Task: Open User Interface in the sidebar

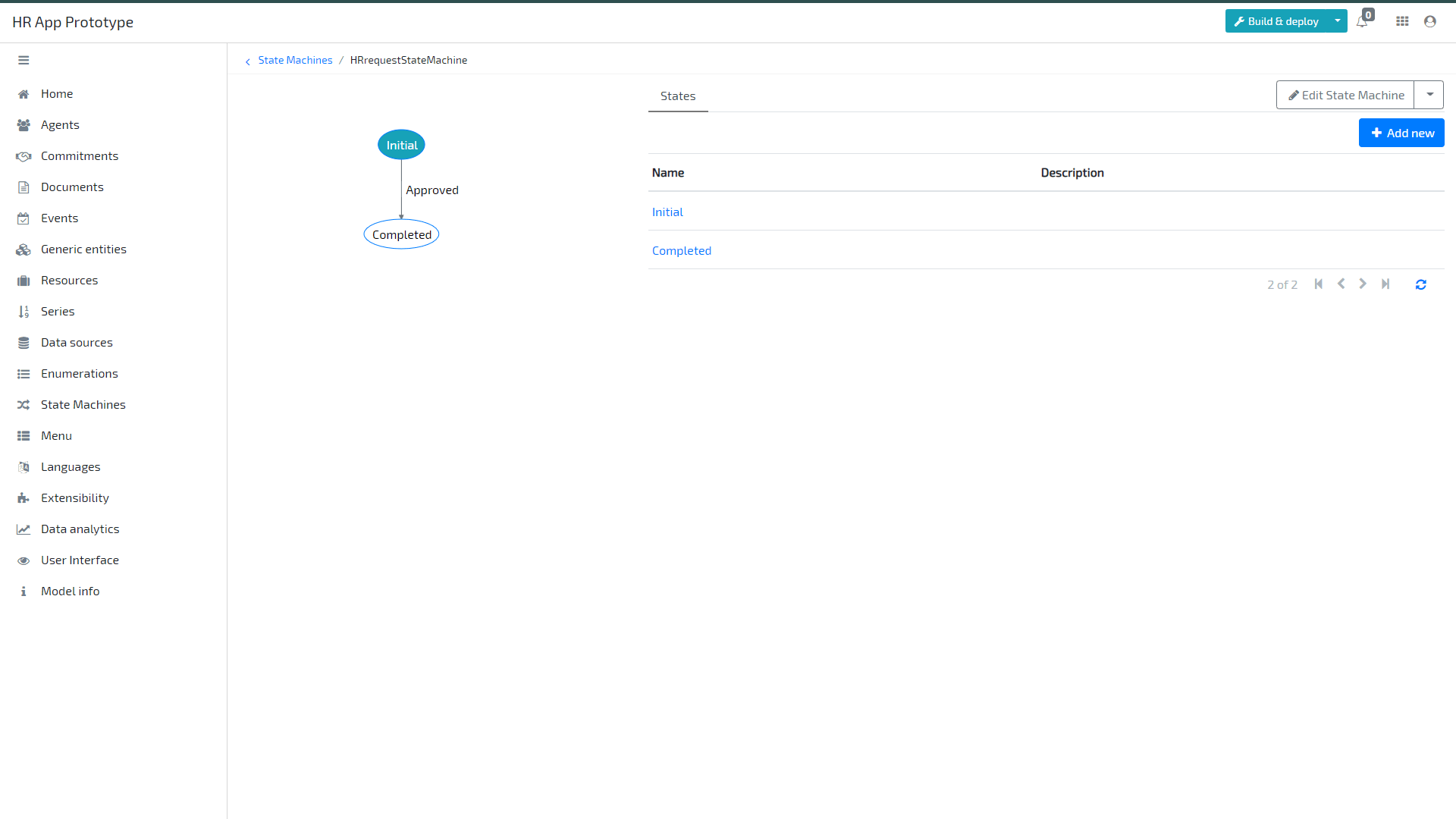Action: [80, 560]
